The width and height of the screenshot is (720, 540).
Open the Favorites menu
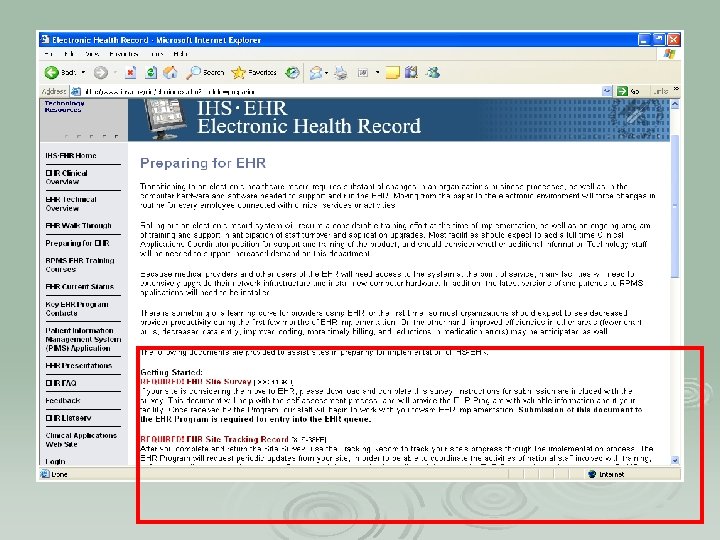(x=124, y=54)
